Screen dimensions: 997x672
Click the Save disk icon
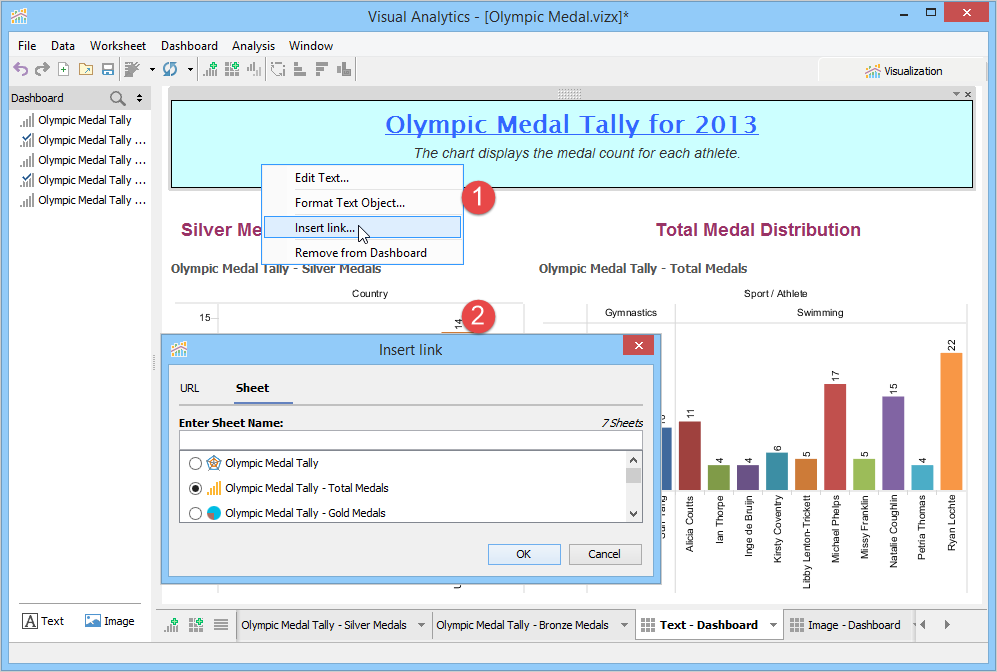tap(107, 69)
